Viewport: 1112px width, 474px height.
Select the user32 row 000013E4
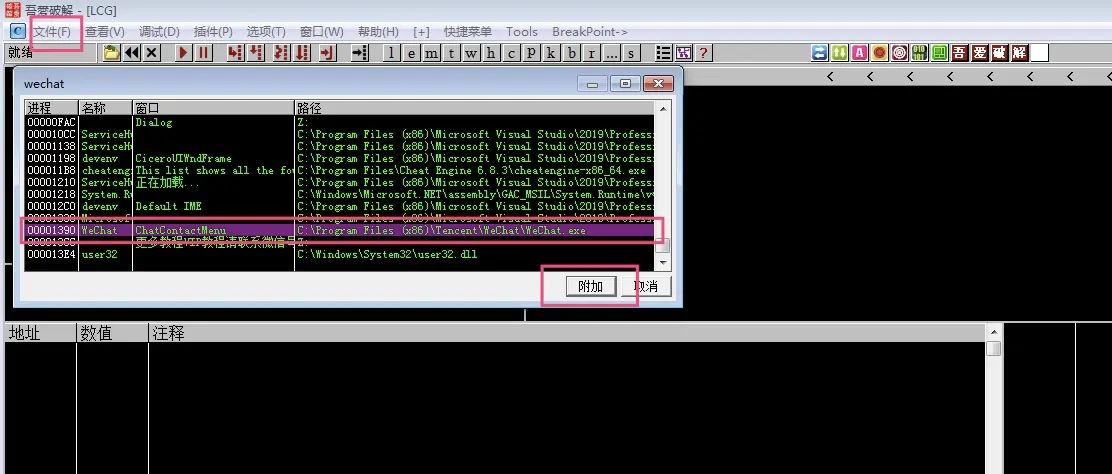[340, 254]
